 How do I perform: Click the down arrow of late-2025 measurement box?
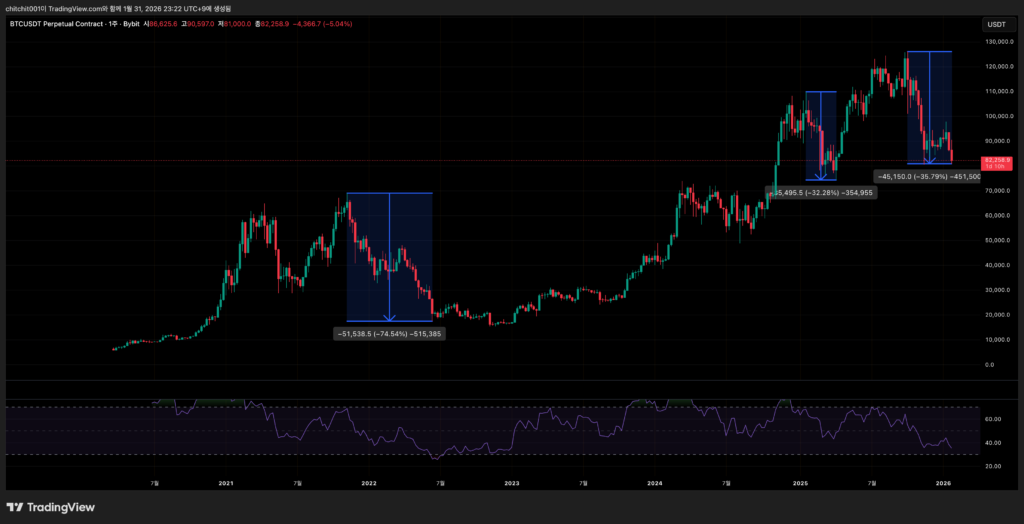(929, 159)
